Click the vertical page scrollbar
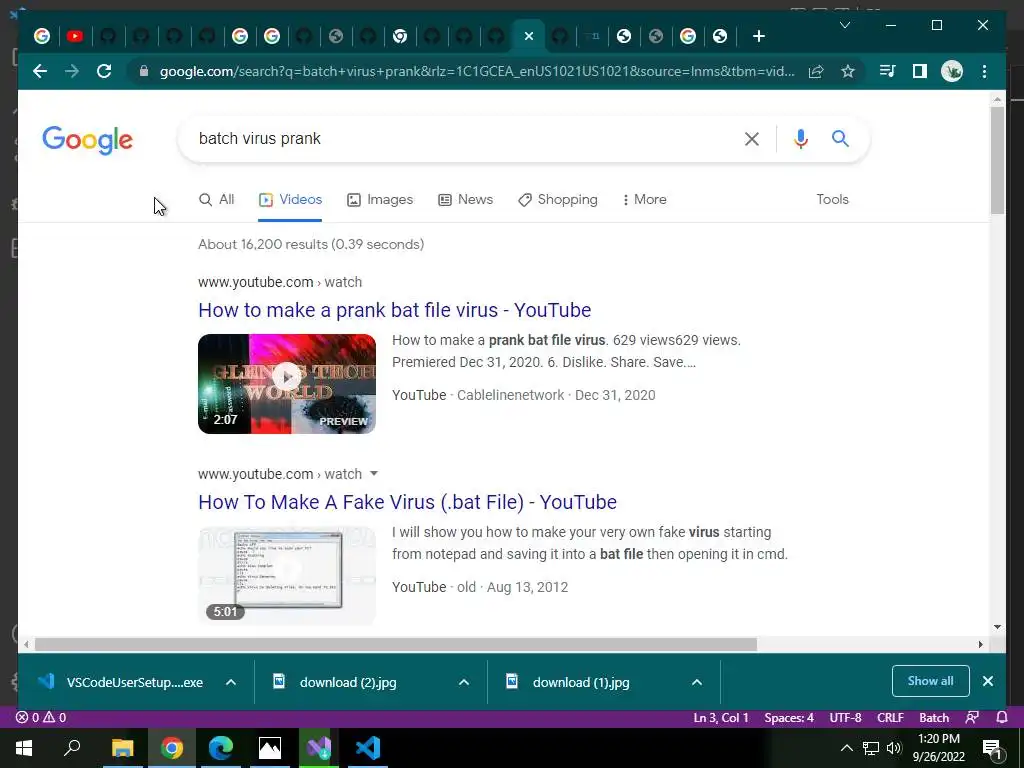 [997, 160]
